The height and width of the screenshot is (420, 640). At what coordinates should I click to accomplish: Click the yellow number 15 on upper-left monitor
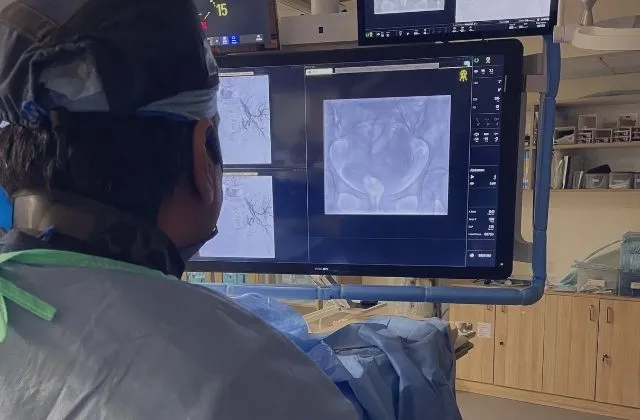220,10
